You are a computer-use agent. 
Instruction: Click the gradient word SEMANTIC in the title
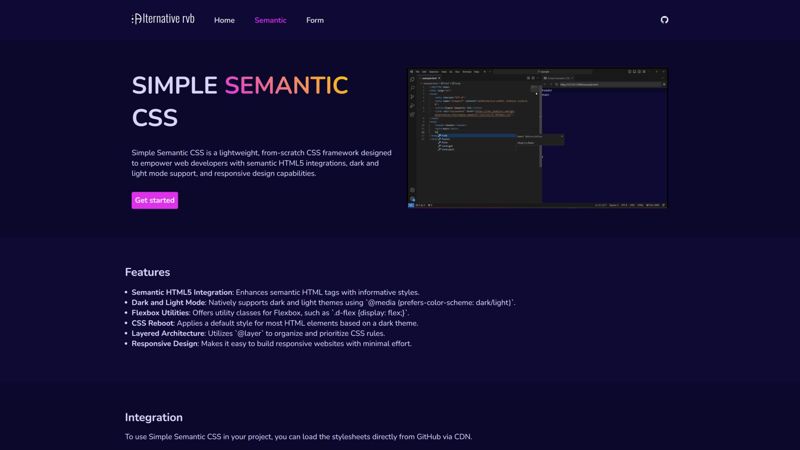point(286,85)
